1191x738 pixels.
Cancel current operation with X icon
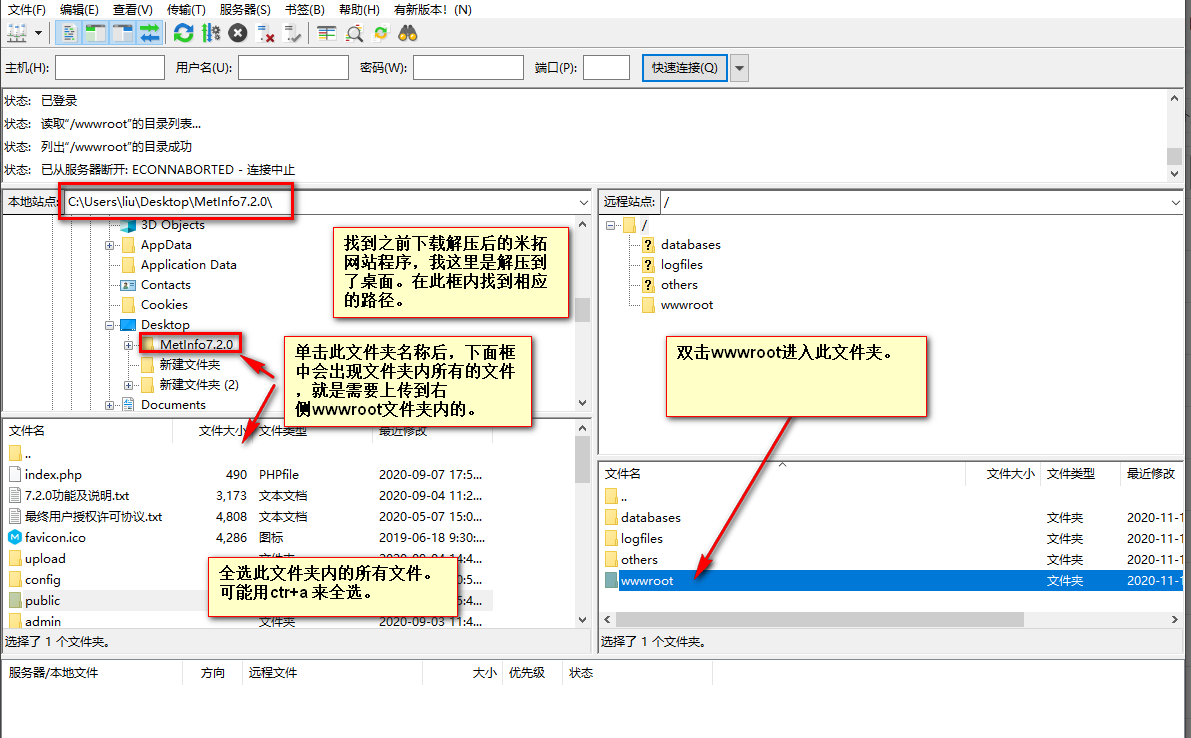(x=238, y=33)
